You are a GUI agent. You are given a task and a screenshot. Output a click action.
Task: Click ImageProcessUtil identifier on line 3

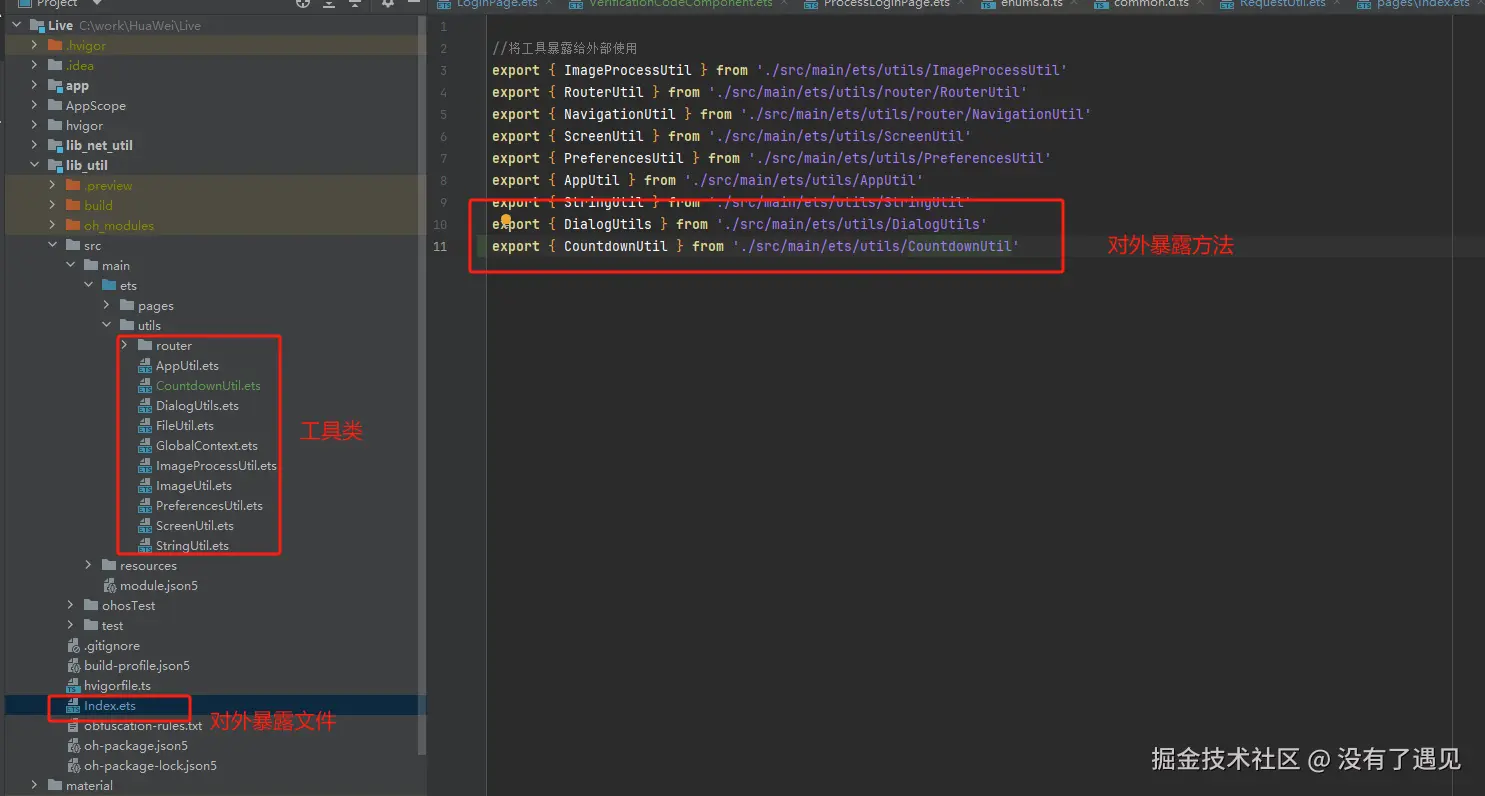(x=628, y=70)
